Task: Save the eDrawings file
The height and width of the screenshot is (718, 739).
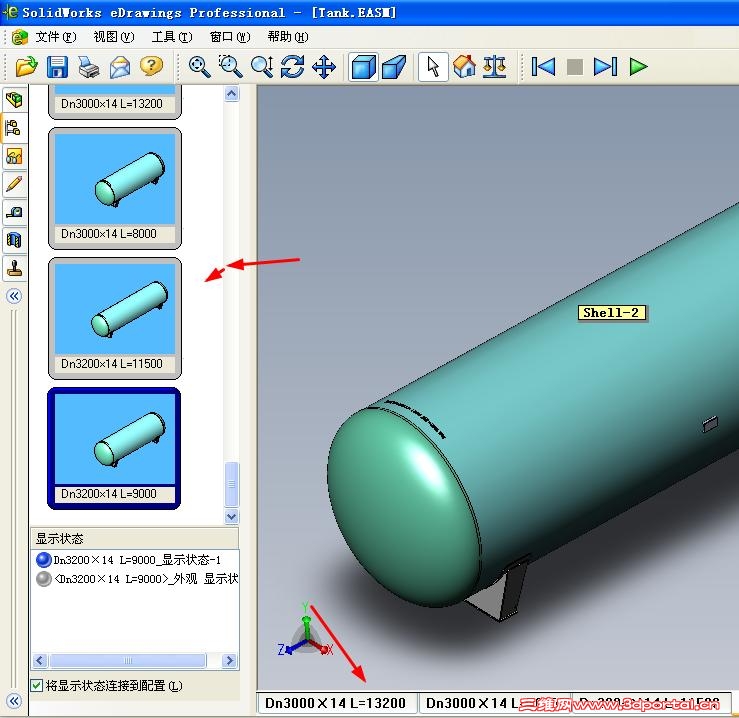Action: (x=57, y=66)
